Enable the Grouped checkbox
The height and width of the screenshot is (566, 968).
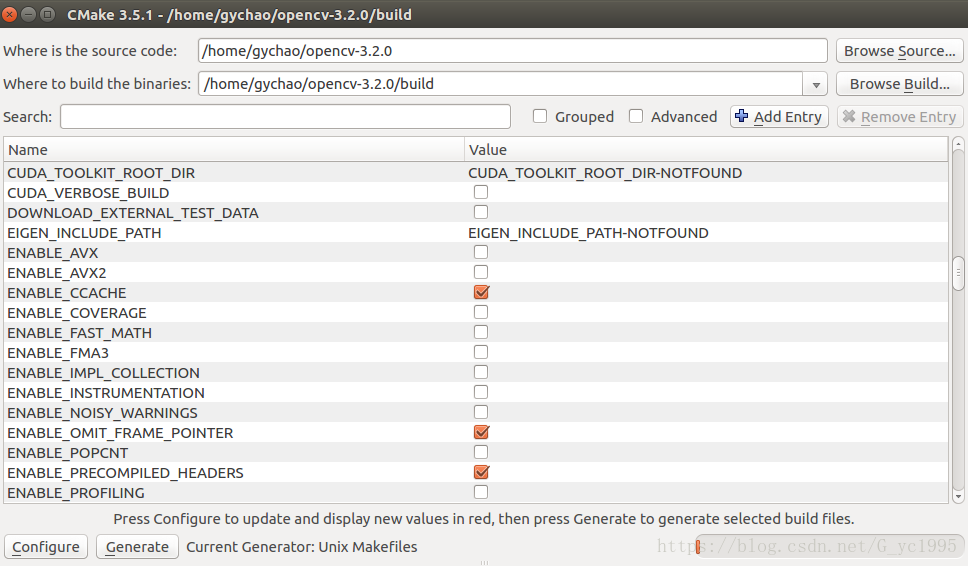[540, 116]
